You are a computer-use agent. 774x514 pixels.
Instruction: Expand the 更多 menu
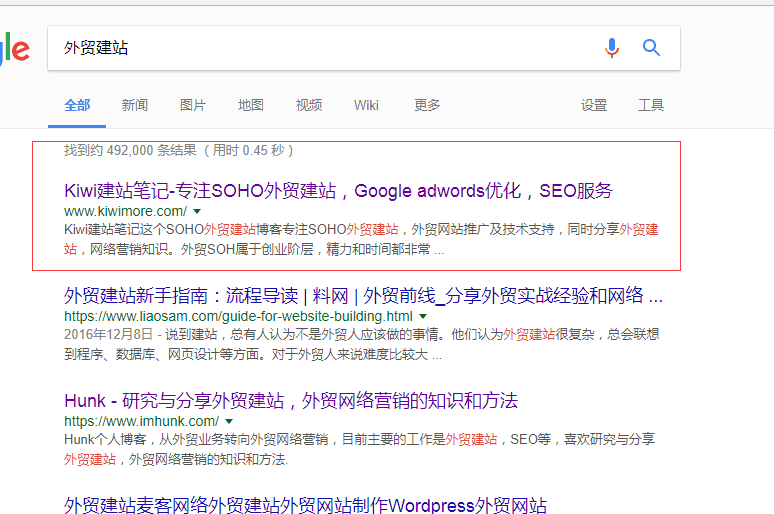click(x=427, y=105)
